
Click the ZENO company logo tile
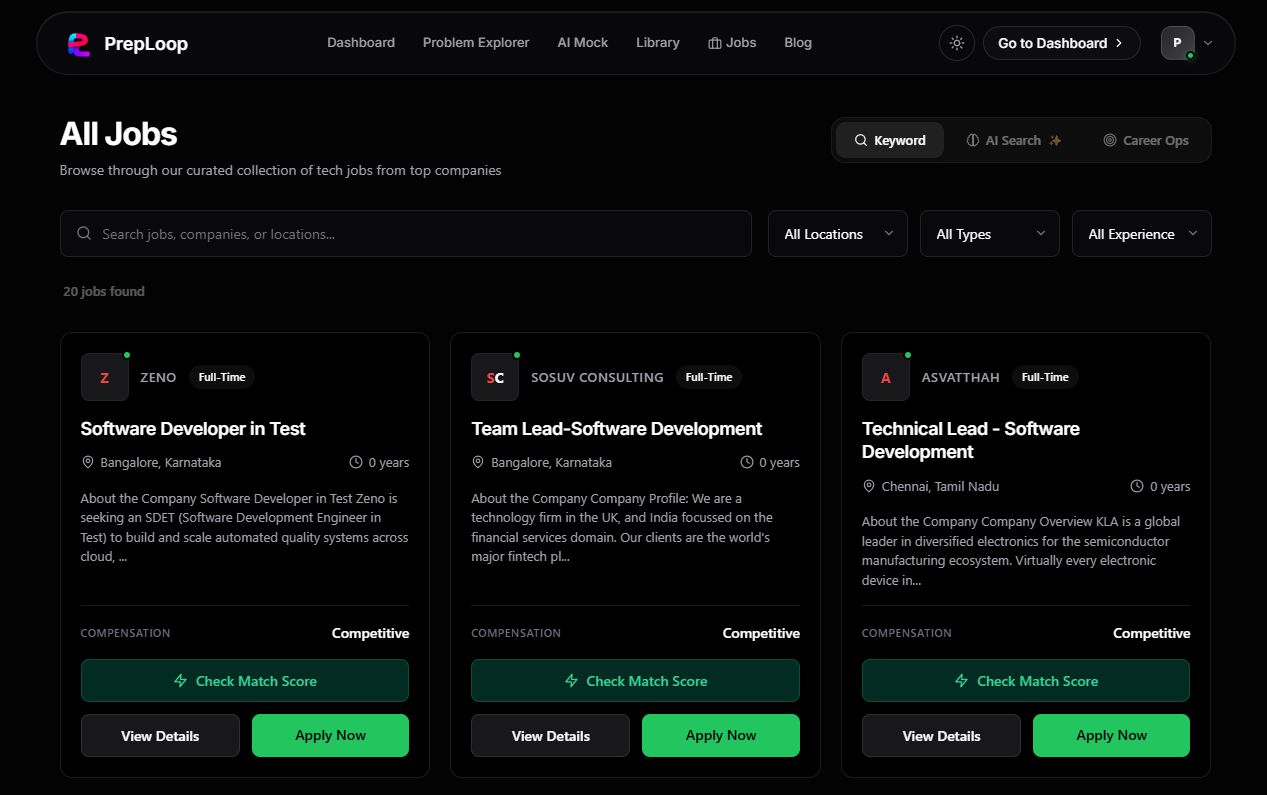pos(105,377)
